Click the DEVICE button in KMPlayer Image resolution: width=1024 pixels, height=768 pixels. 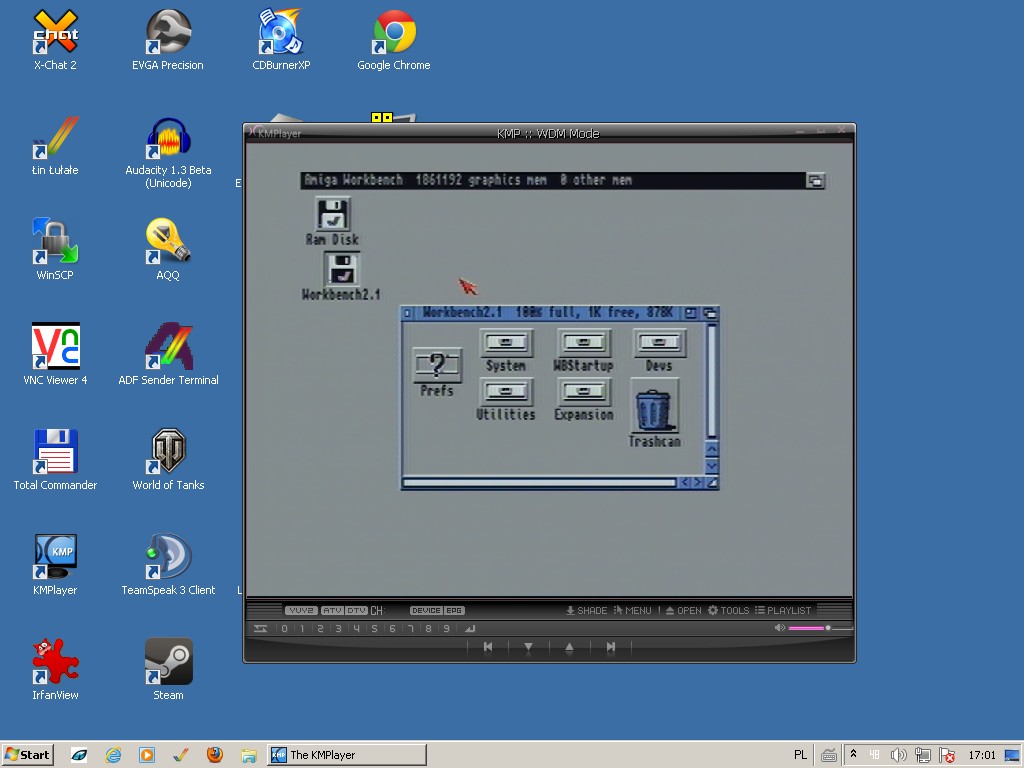pyautogui.click(x=426, y=611)
